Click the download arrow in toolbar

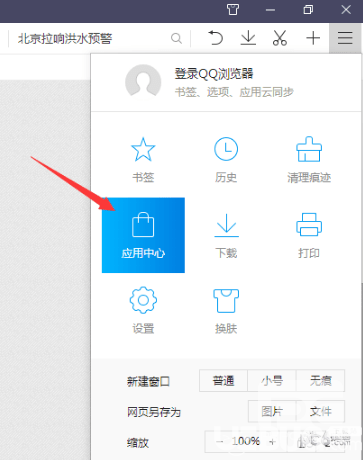click(x=248, y=38)
